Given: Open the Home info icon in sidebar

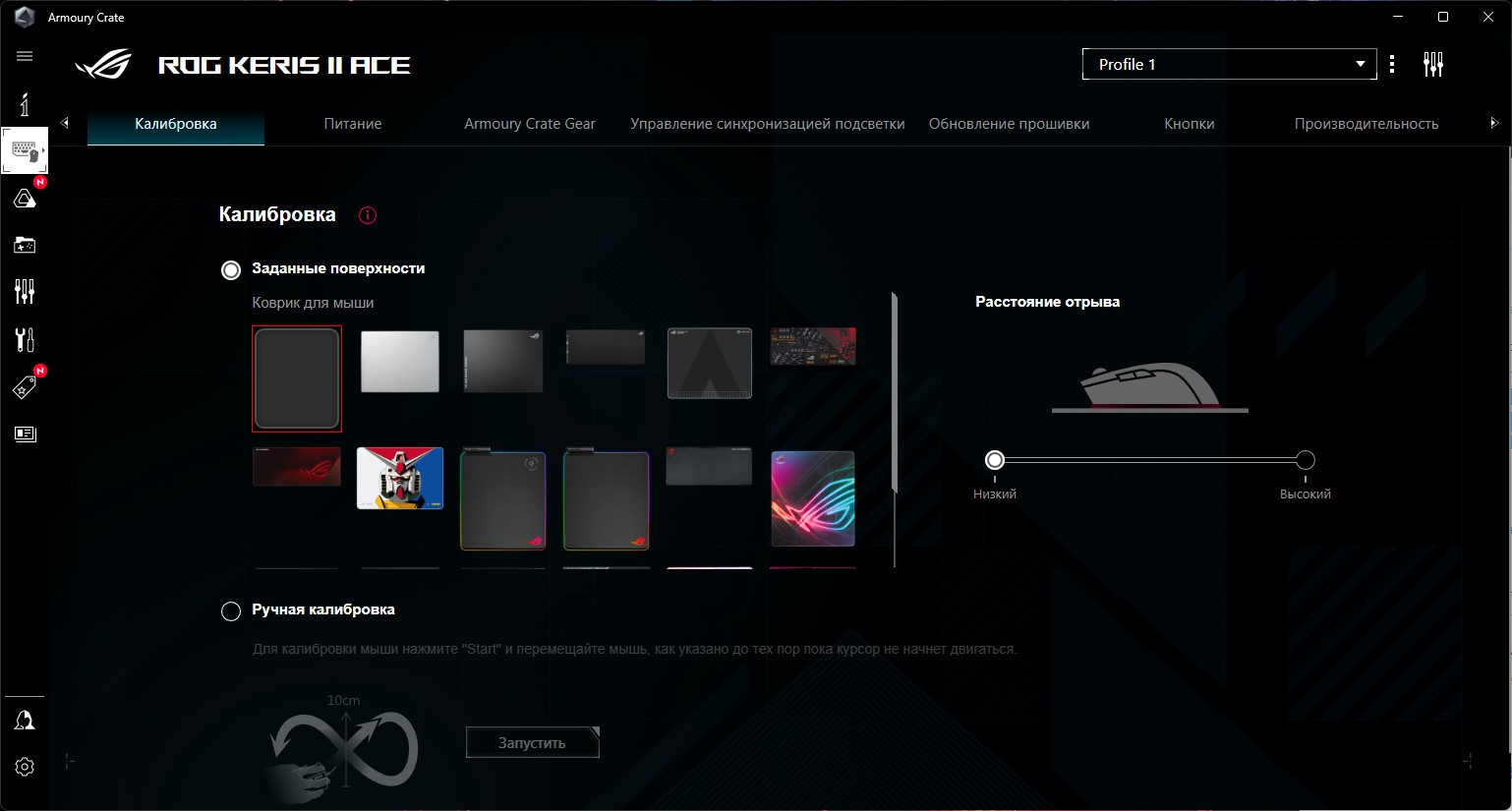Looking at the screenshot, I should tap(25, 104).
